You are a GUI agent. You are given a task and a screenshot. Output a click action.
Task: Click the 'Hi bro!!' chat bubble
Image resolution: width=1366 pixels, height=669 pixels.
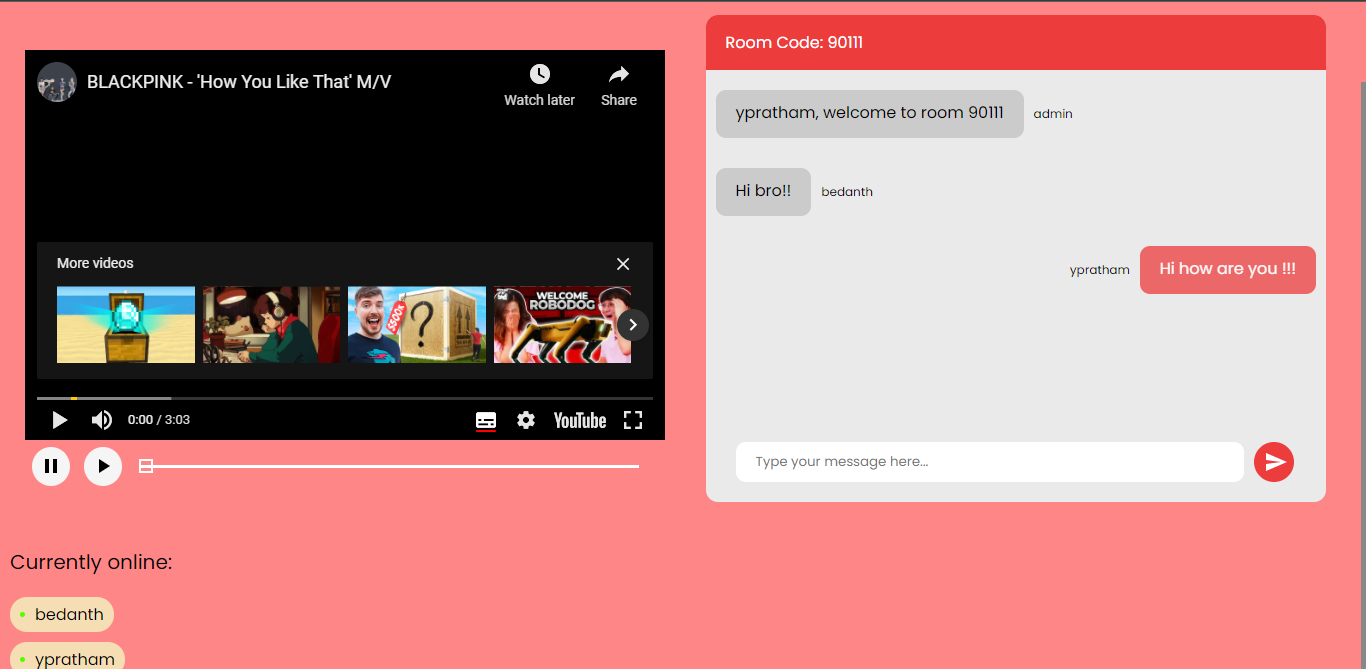tap(763, 192)
